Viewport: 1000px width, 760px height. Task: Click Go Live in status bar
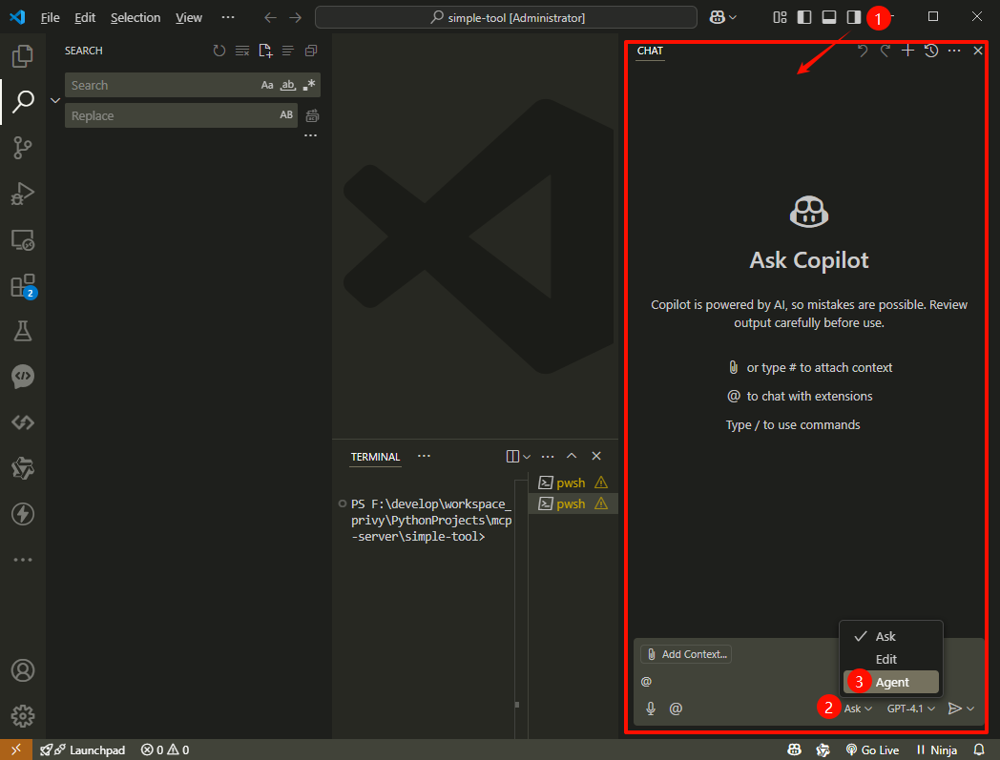[872, 750]
